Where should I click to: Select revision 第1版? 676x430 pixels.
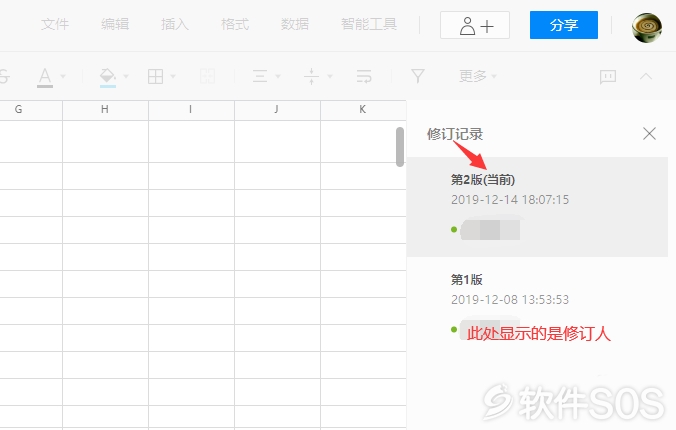point(537,307)
